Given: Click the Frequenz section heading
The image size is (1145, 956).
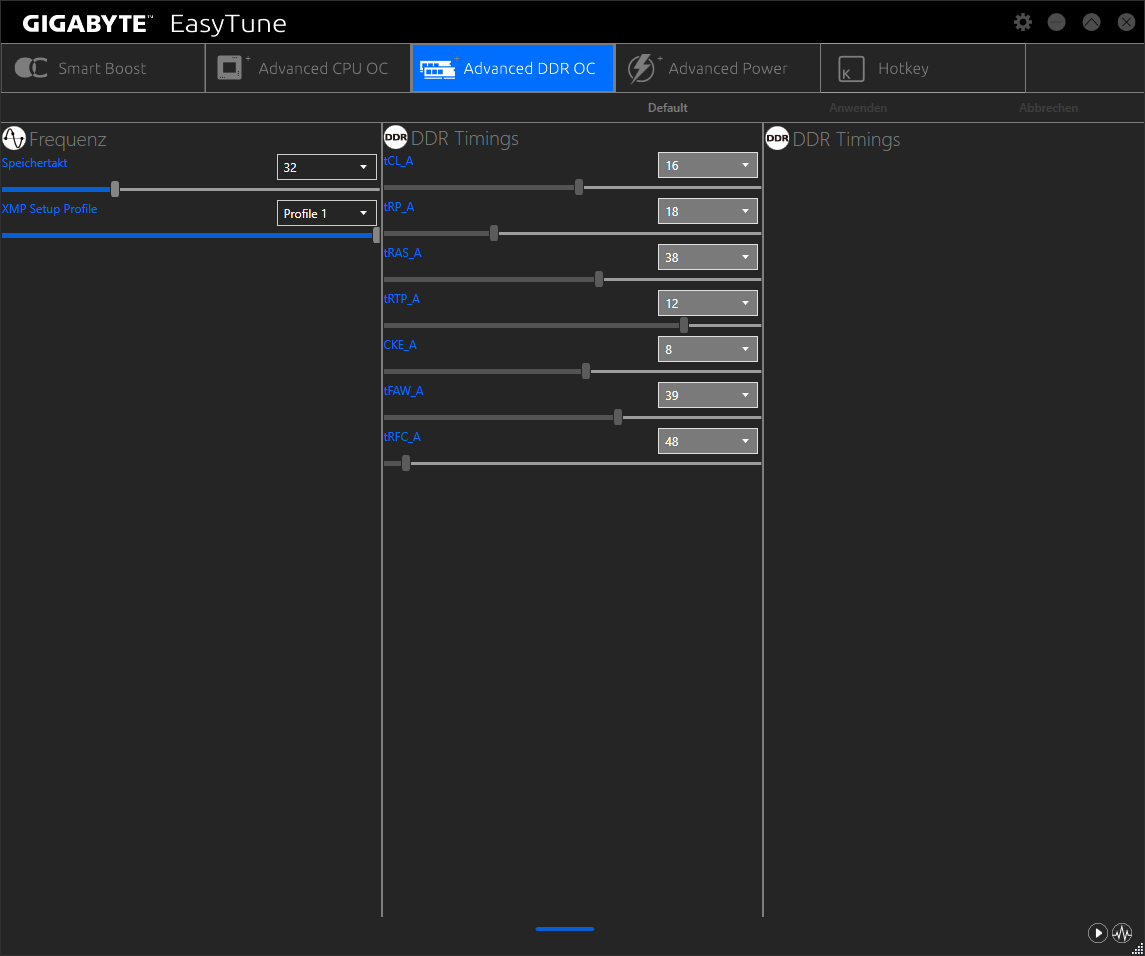Looking at the screenshot, I should click(68, 139).
